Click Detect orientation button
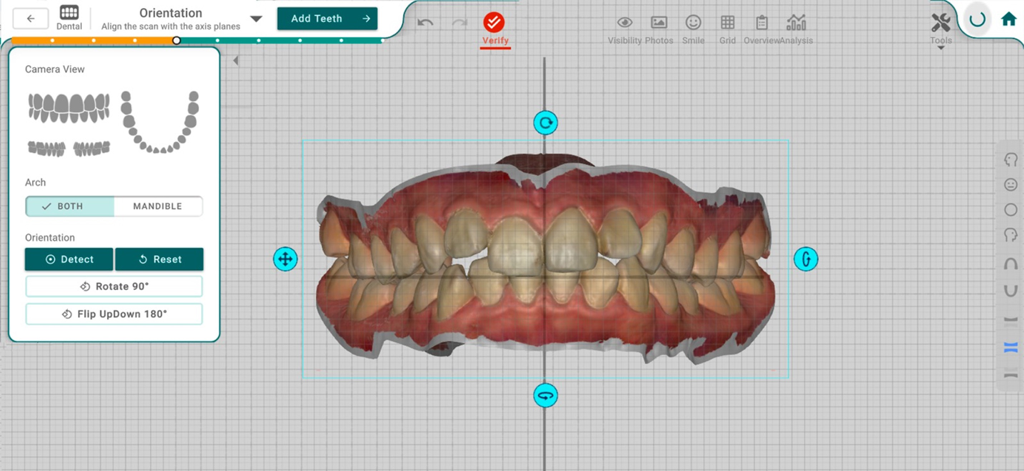 [x=69, y=259]
